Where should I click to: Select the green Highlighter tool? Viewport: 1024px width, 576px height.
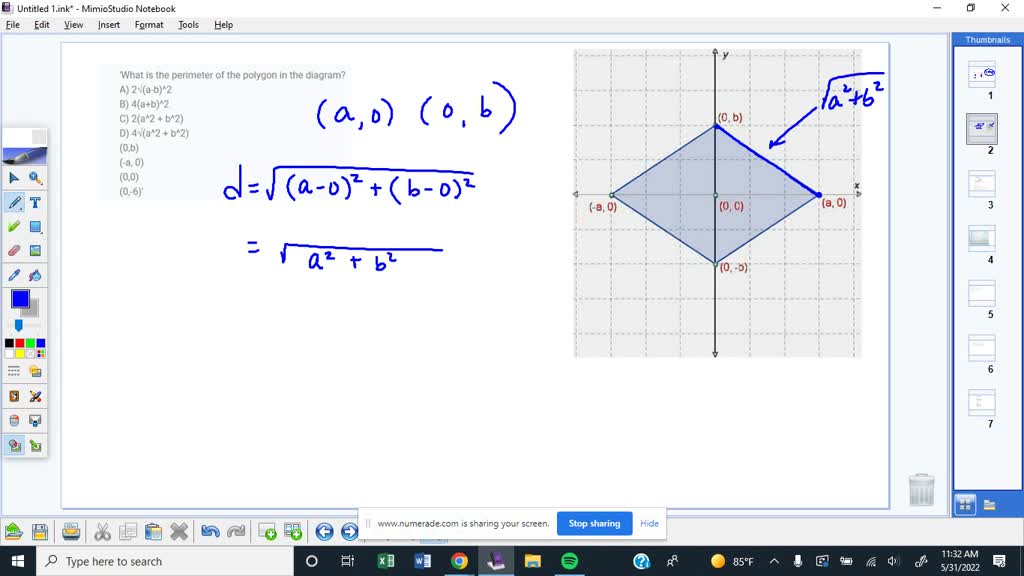point(14,227)
